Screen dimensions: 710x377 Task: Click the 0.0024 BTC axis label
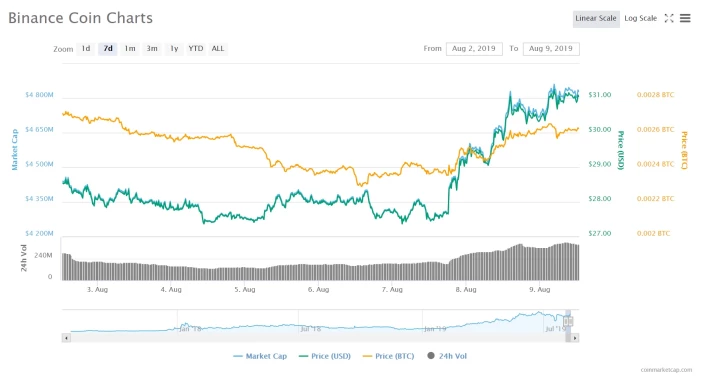point(655,164)
